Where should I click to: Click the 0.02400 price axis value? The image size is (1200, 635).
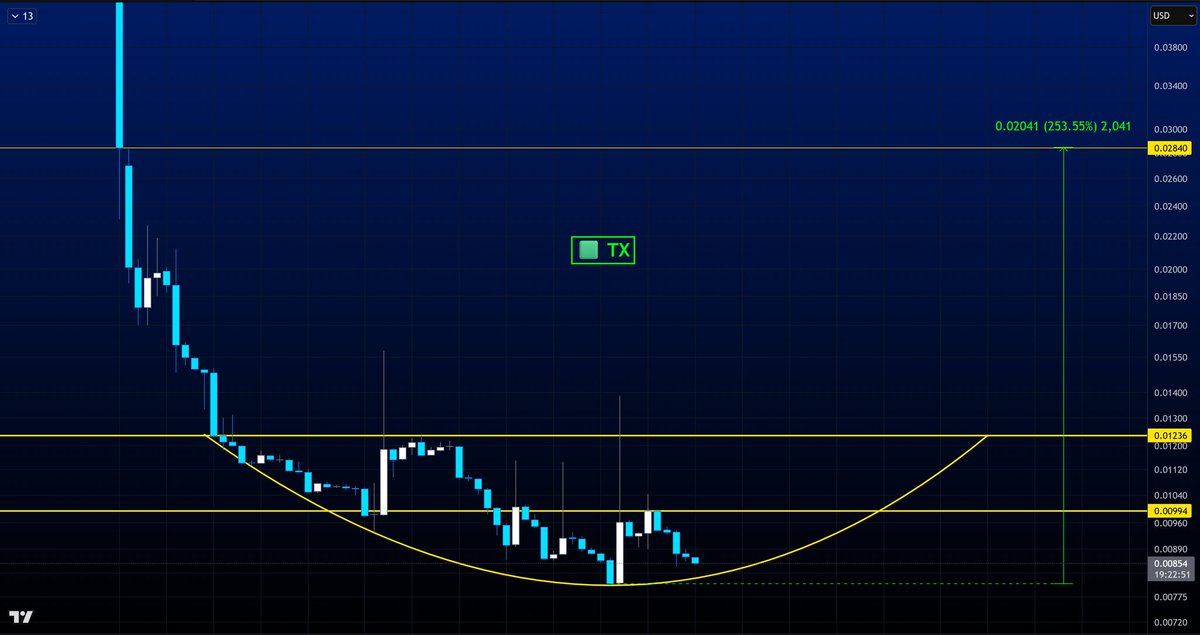pos(1170,206)
